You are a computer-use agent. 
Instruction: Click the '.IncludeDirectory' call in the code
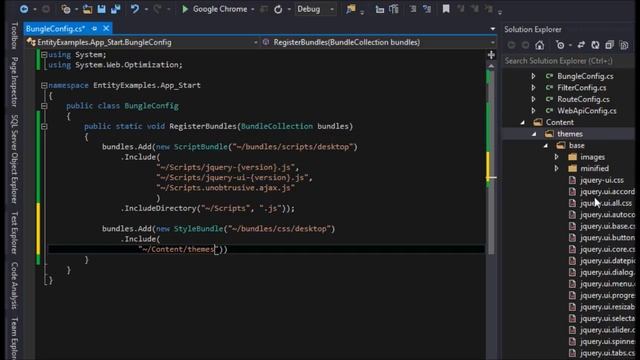(x=158, y=209)
